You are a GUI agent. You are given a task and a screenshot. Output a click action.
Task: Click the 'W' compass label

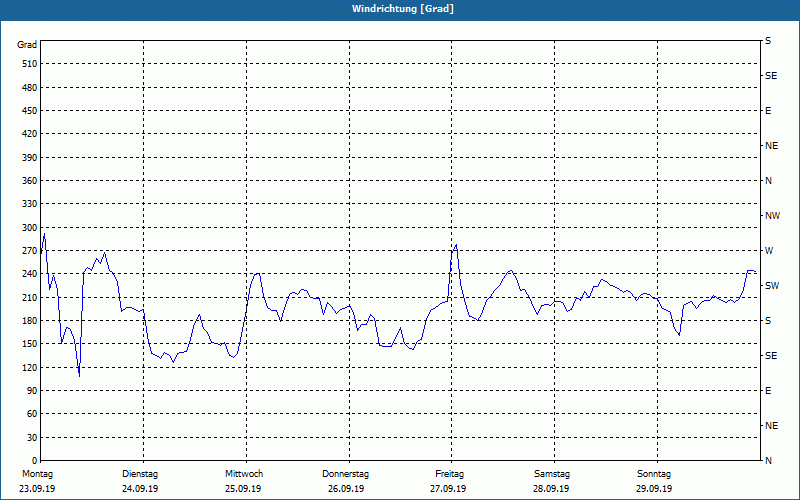pos(769,251)
